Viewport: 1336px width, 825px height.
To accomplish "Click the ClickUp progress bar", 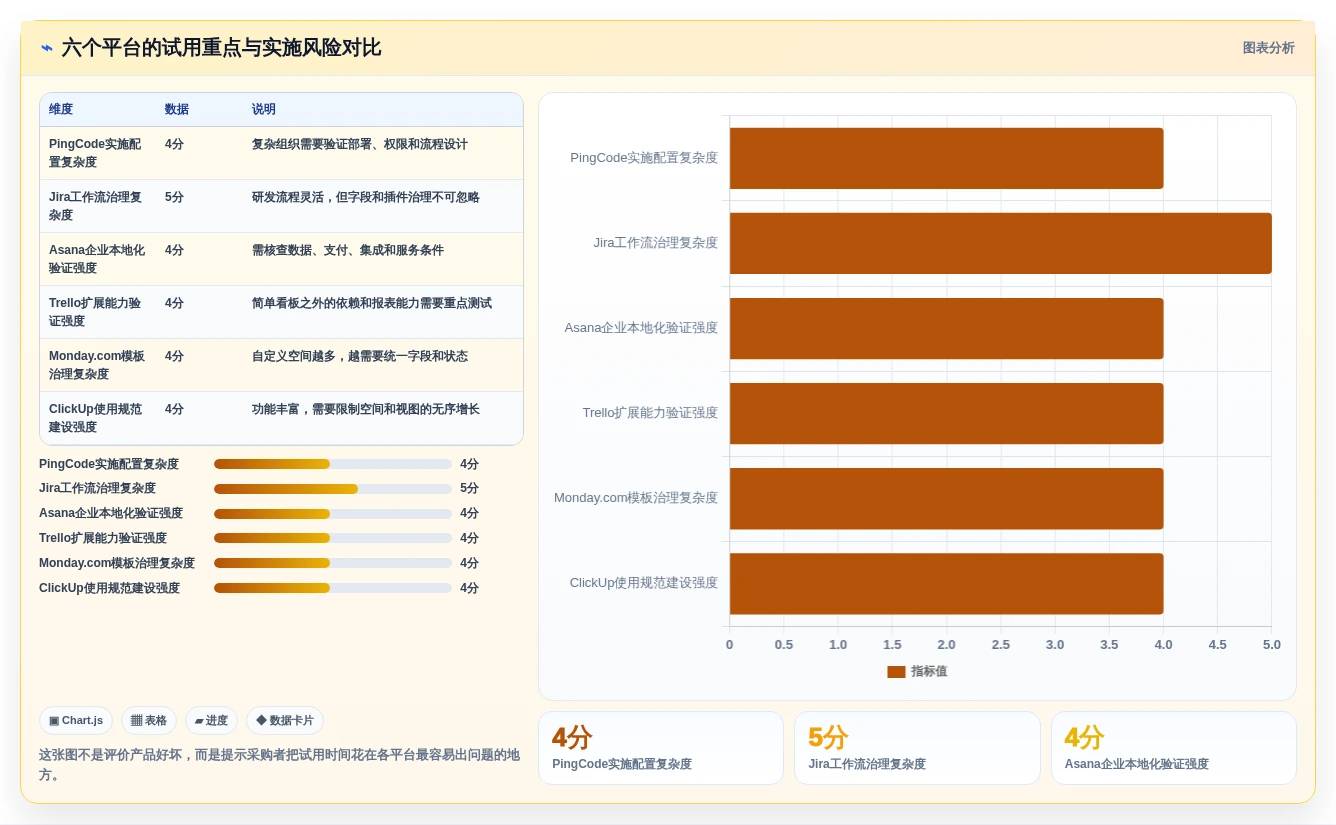I will (x=333, y=588).
